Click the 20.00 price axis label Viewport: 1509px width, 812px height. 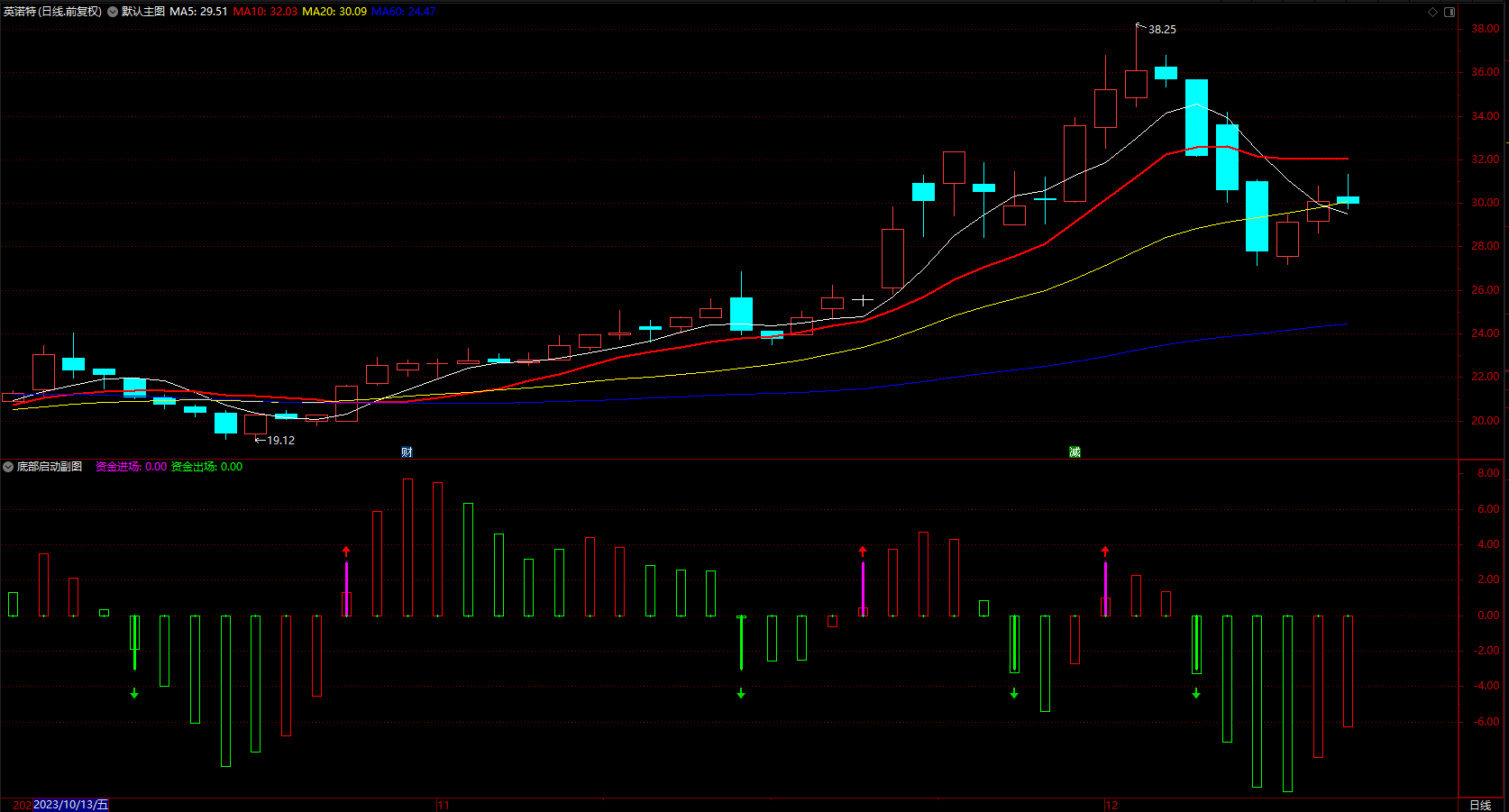coord(1486,421)
